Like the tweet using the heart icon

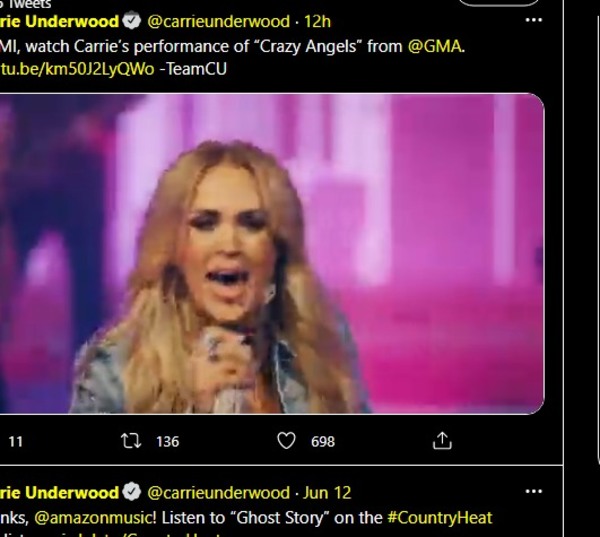pos(286,441)
